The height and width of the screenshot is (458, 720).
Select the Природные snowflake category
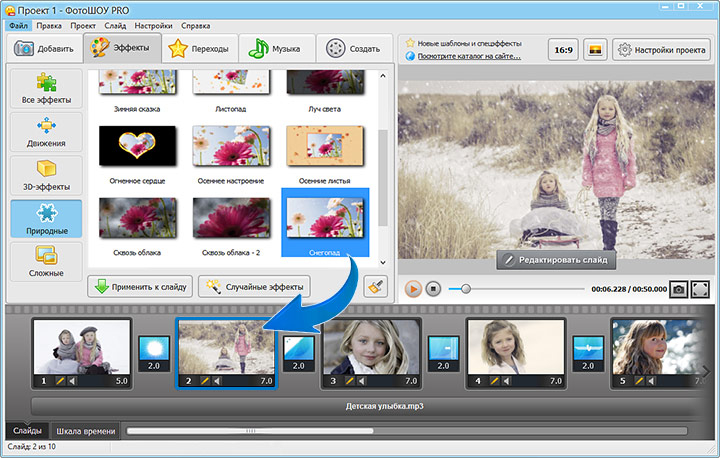tap(46, 219)
